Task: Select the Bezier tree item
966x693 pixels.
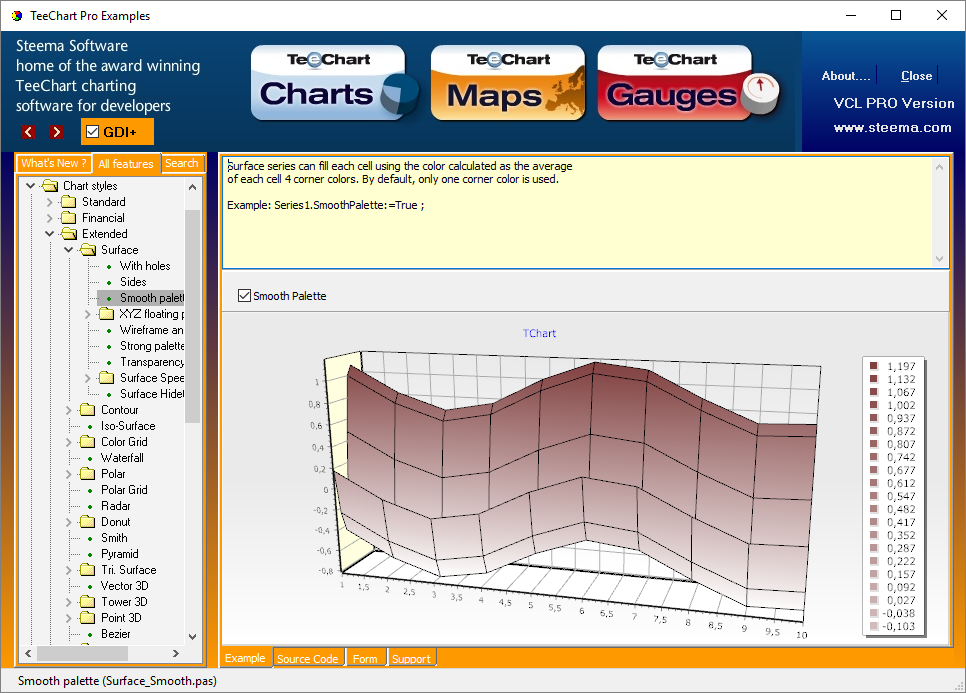Action: click(116, 634)
